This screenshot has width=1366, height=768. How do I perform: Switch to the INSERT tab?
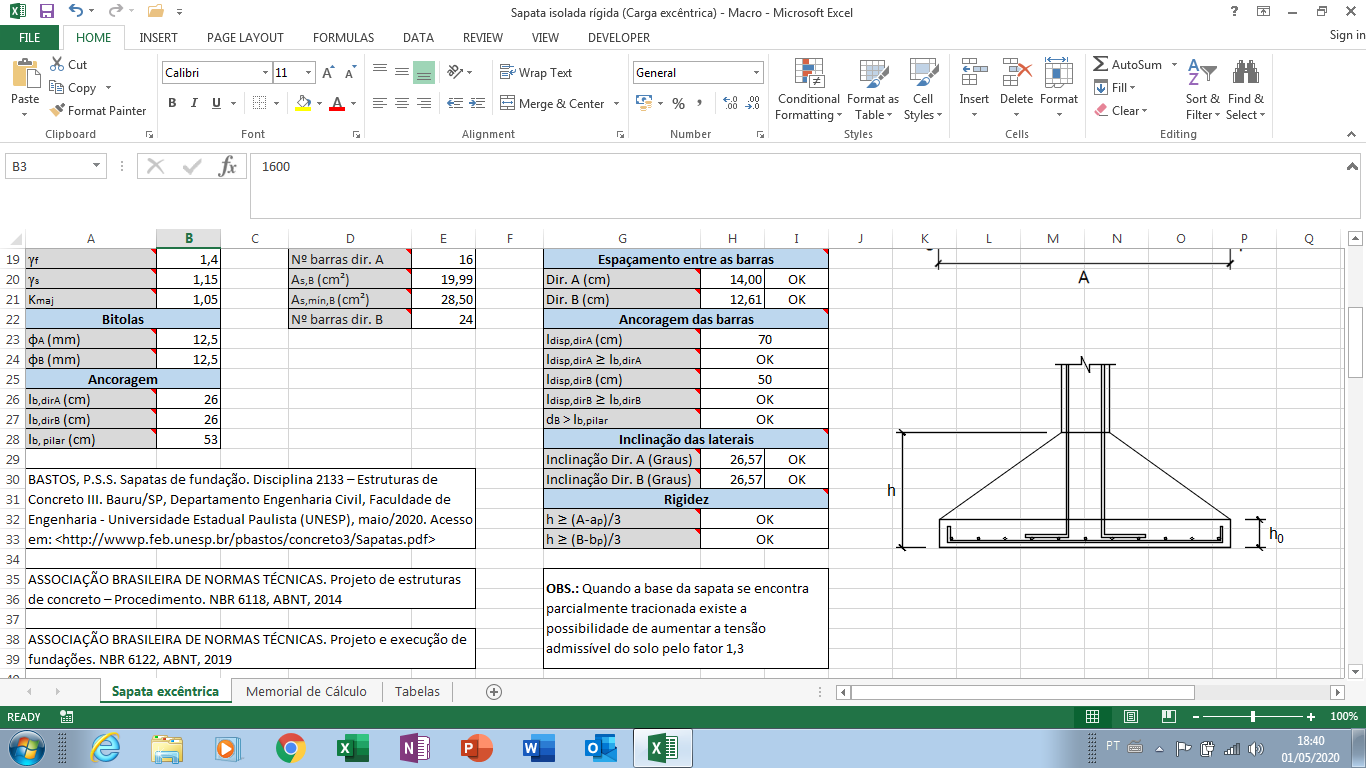[x=159, y=38]
